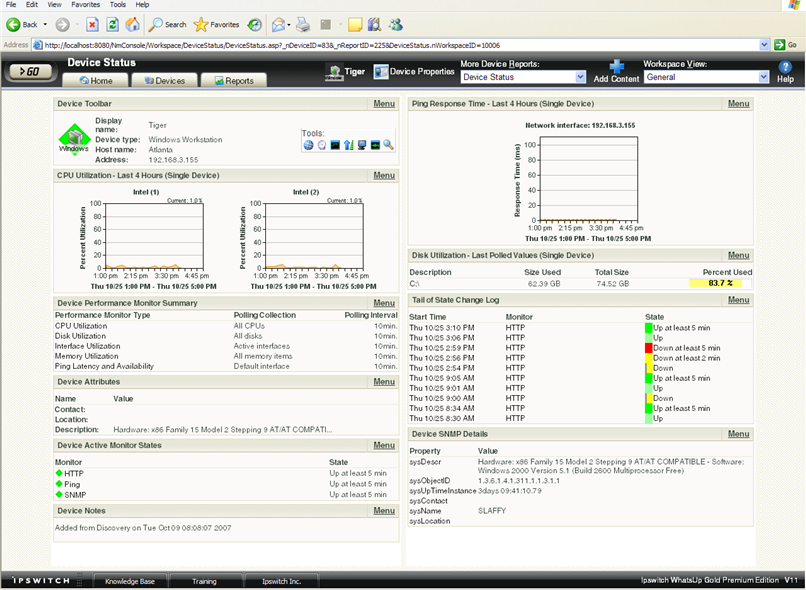The image size is (806, 590).
Task: Click inside the Address bar
Action: click(x=300, y=43)
